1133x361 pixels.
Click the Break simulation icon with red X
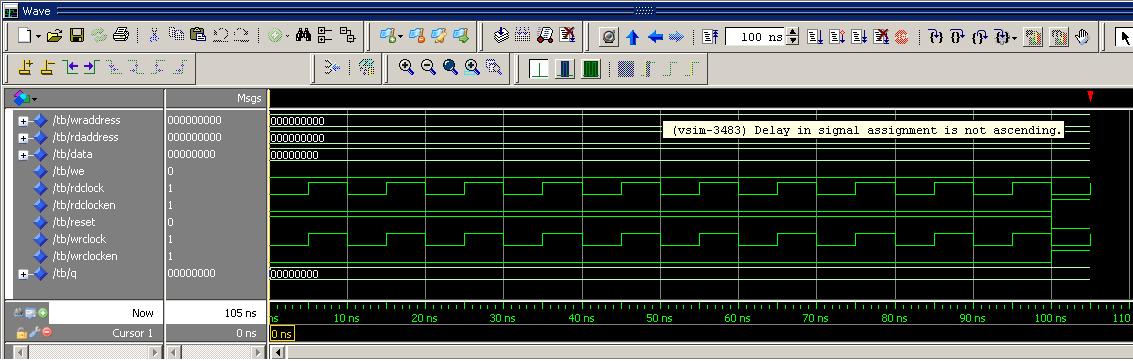click(880, 36)
